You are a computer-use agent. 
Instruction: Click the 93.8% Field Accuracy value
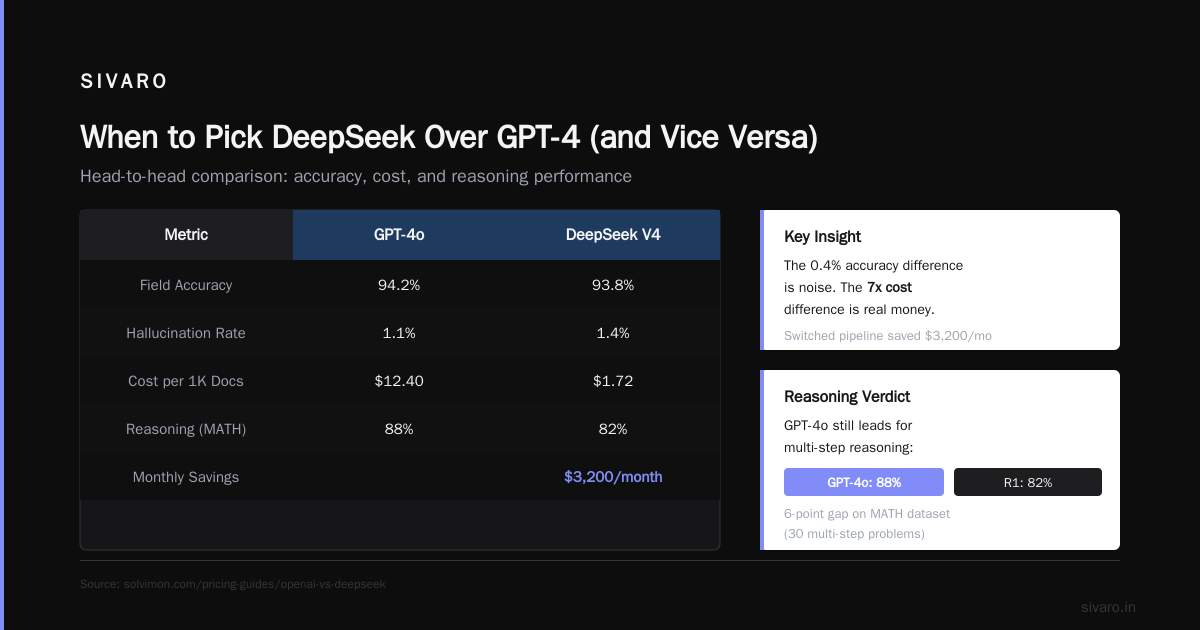[613, 285]
